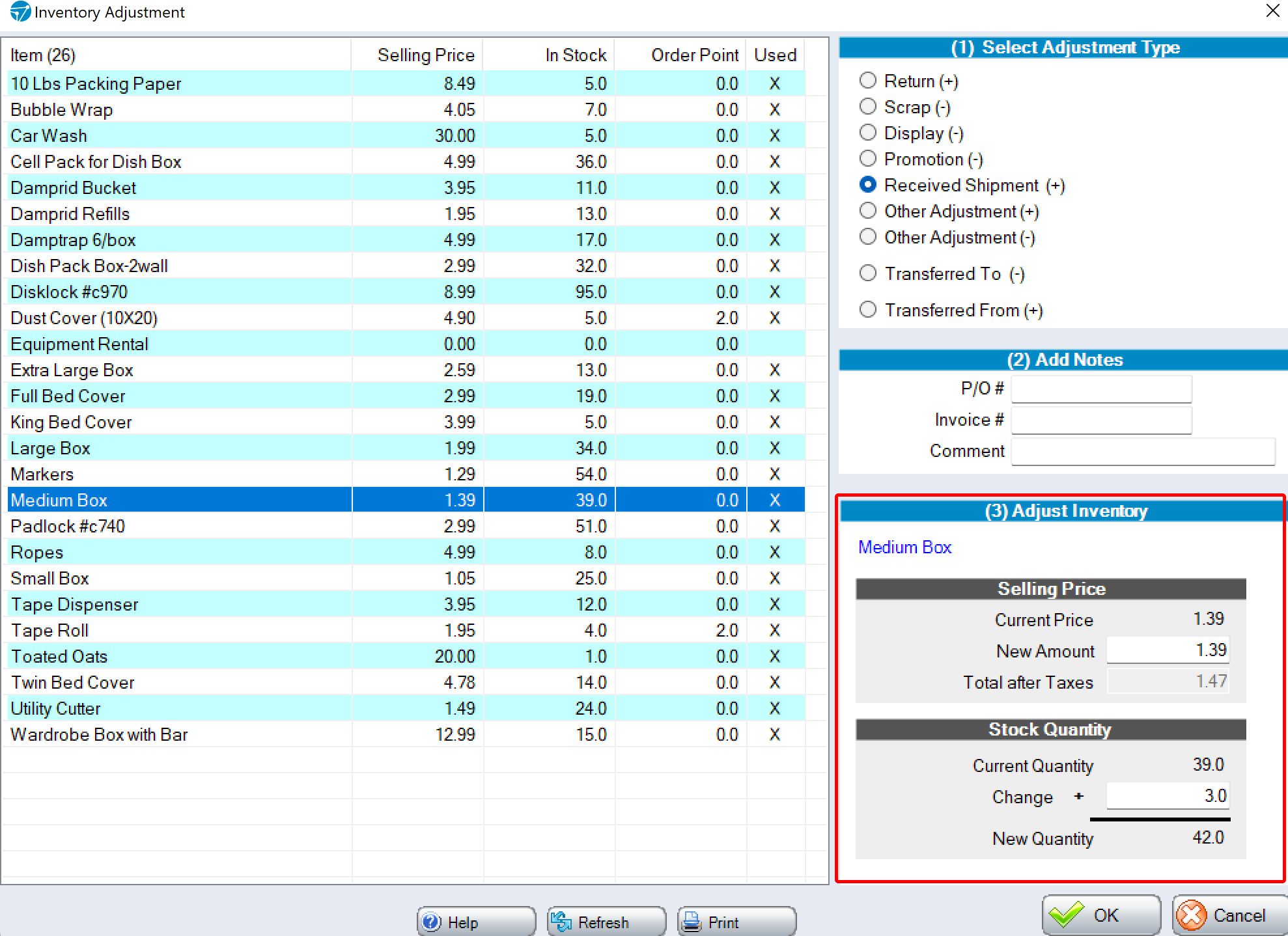Screen dimensions: 1288x936
Task: Select the Bubble Wrap item
Action: coord(406,109)
